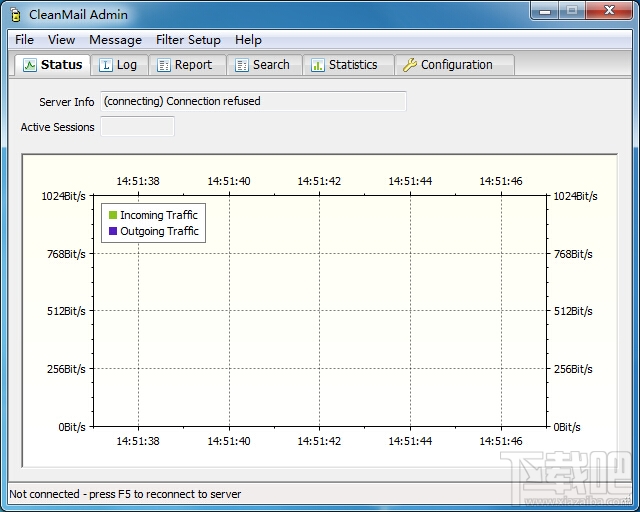
Task: Open the View menu
Action: tap(61, 40)
